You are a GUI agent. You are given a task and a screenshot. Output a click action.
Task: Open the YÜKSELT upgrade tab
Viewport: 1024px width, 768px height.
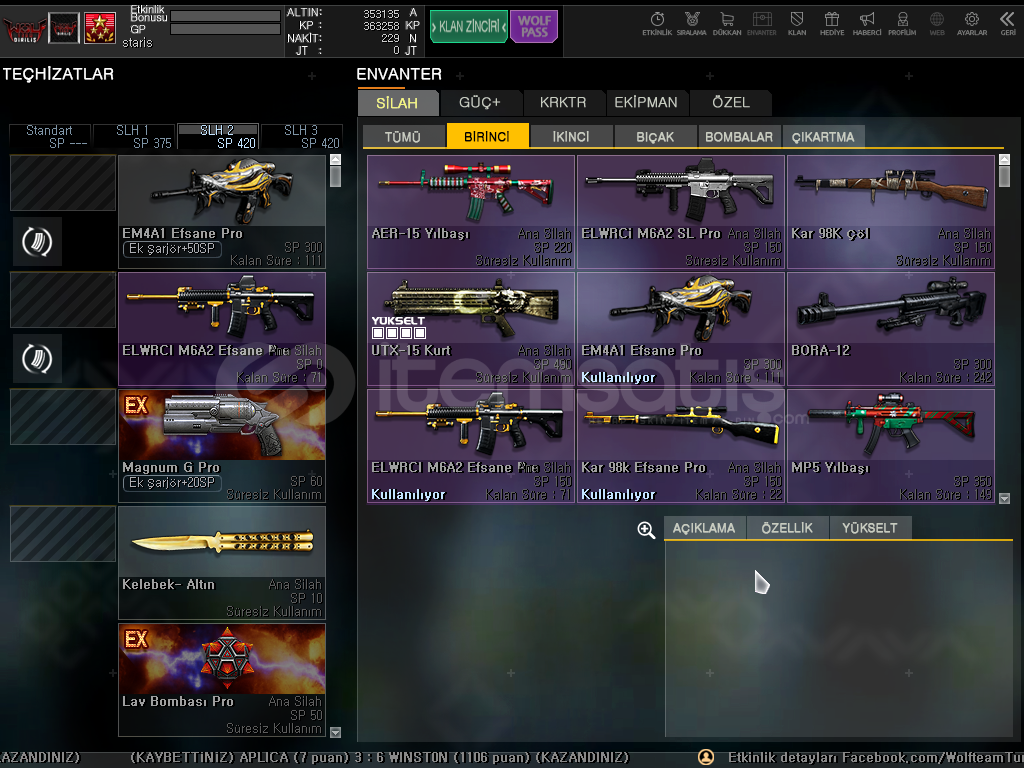(x=870, y=528)
